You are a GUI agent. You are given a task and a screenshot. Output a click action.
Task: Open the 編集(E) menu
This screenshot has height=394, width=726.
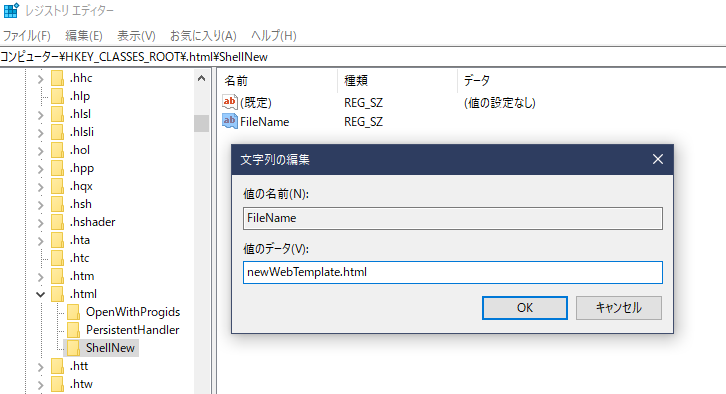(x=84, y=35)
